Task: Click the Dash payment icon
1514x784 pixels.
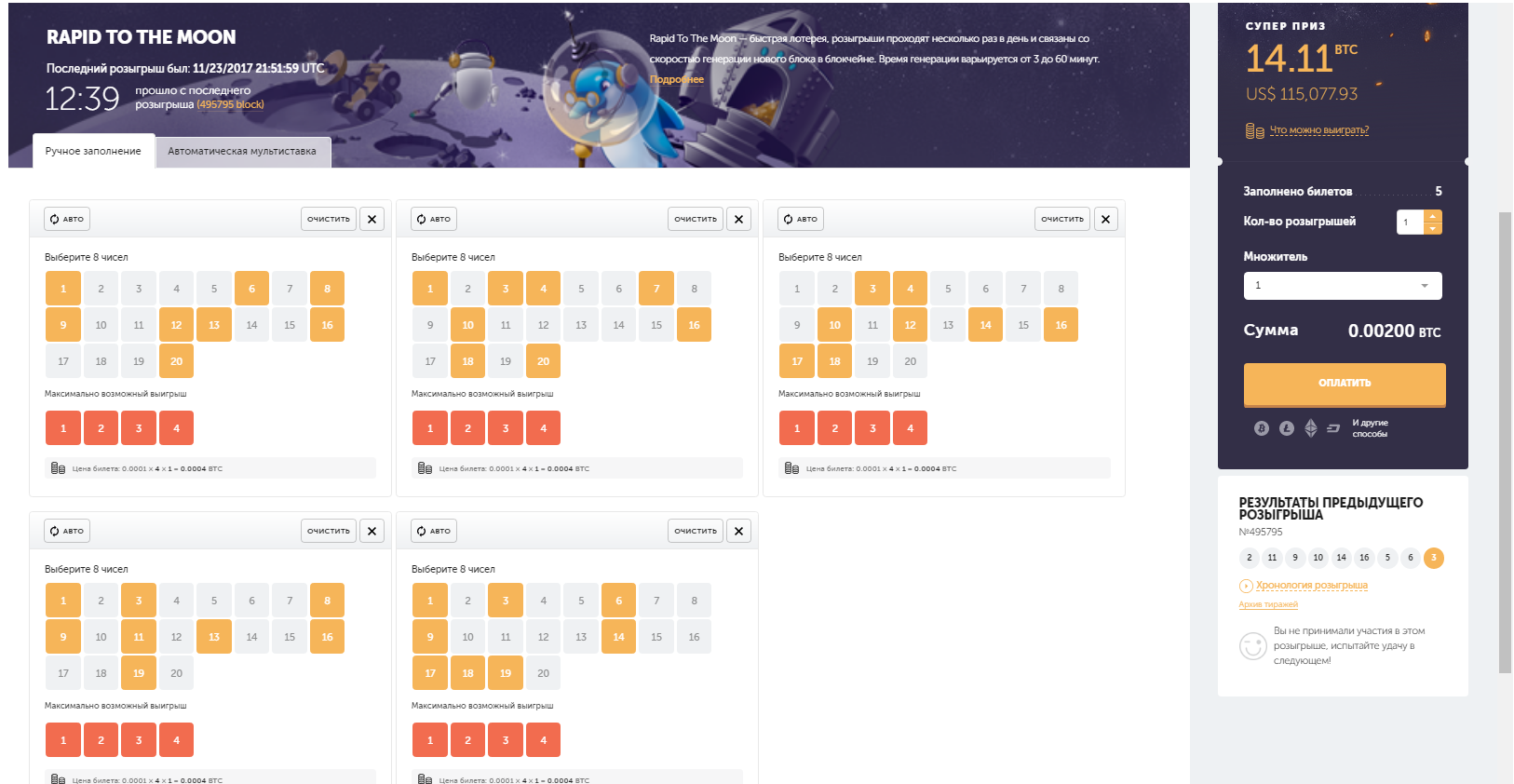Action: point(1333,428)
